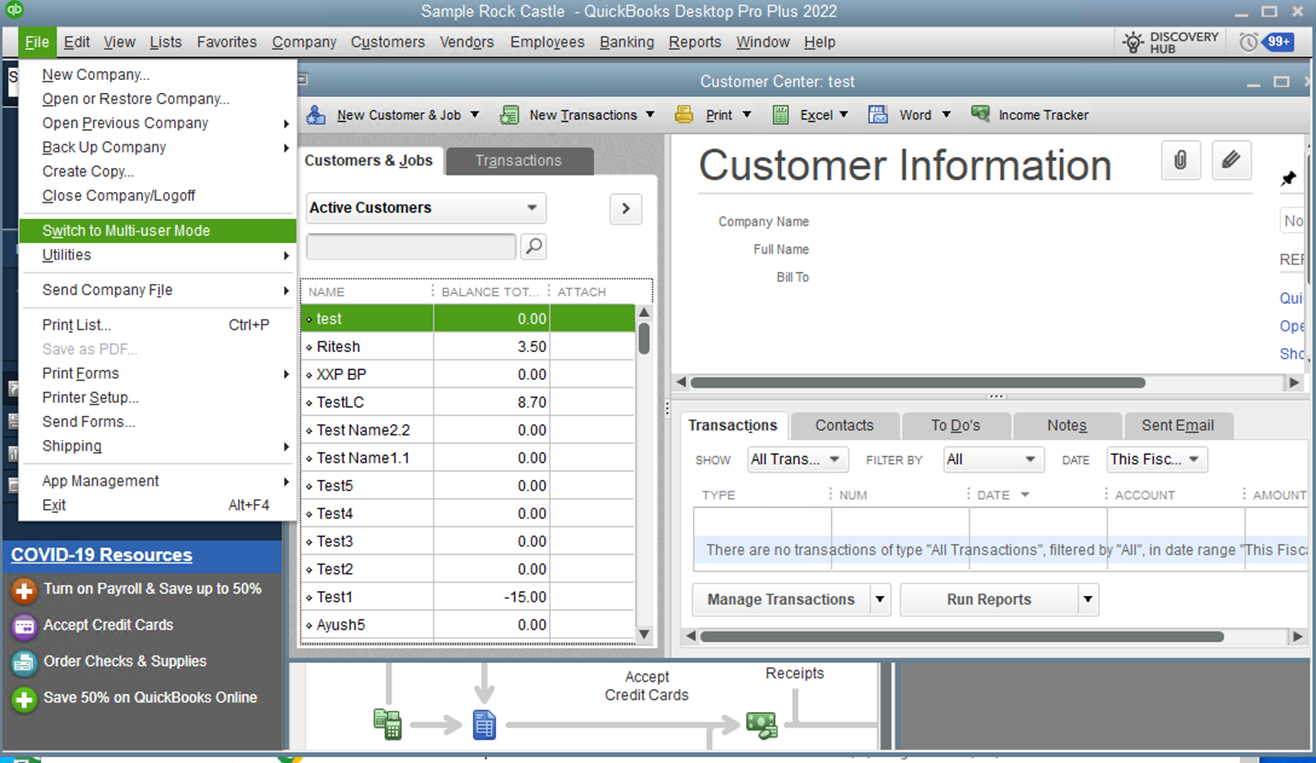
Task: Select customer Test1 with -15.00 balance
Action: point(468,597)
